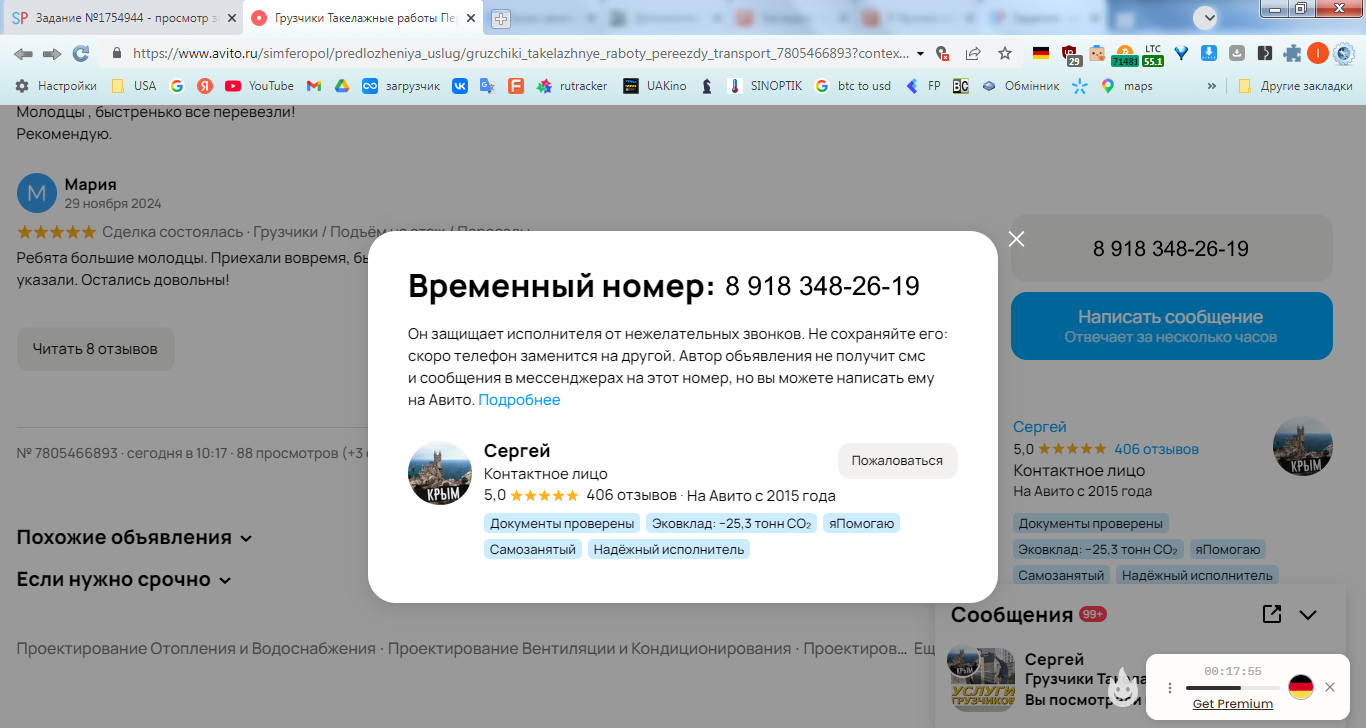This screenshot has height=728, width=1366.
Task: Open the UAKino bookmark
Action: [655, 86]
